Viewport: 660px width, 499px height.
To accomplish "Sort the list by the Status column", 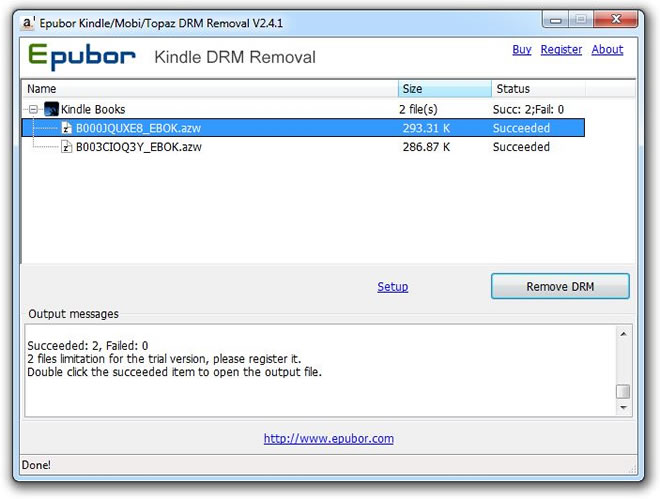I will pyautogui.click(x=538, y=89).
